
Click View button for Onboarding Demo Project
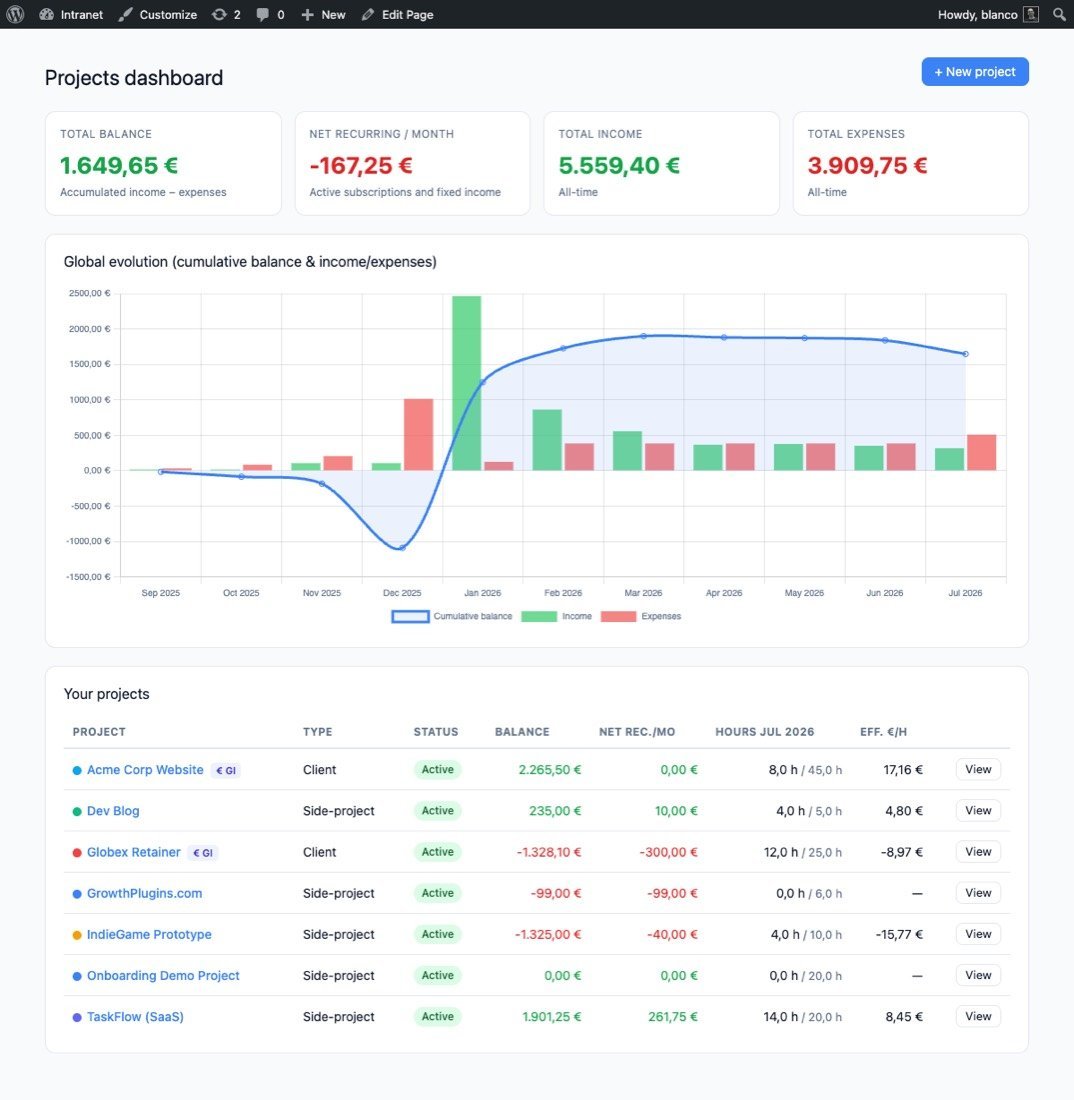pos(978,975)
